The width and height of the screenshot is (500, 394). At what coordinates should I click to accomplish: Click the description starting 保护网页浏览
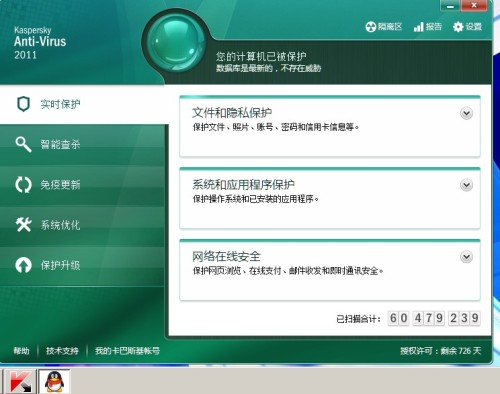pyautogui.click(x=288, y=271)
